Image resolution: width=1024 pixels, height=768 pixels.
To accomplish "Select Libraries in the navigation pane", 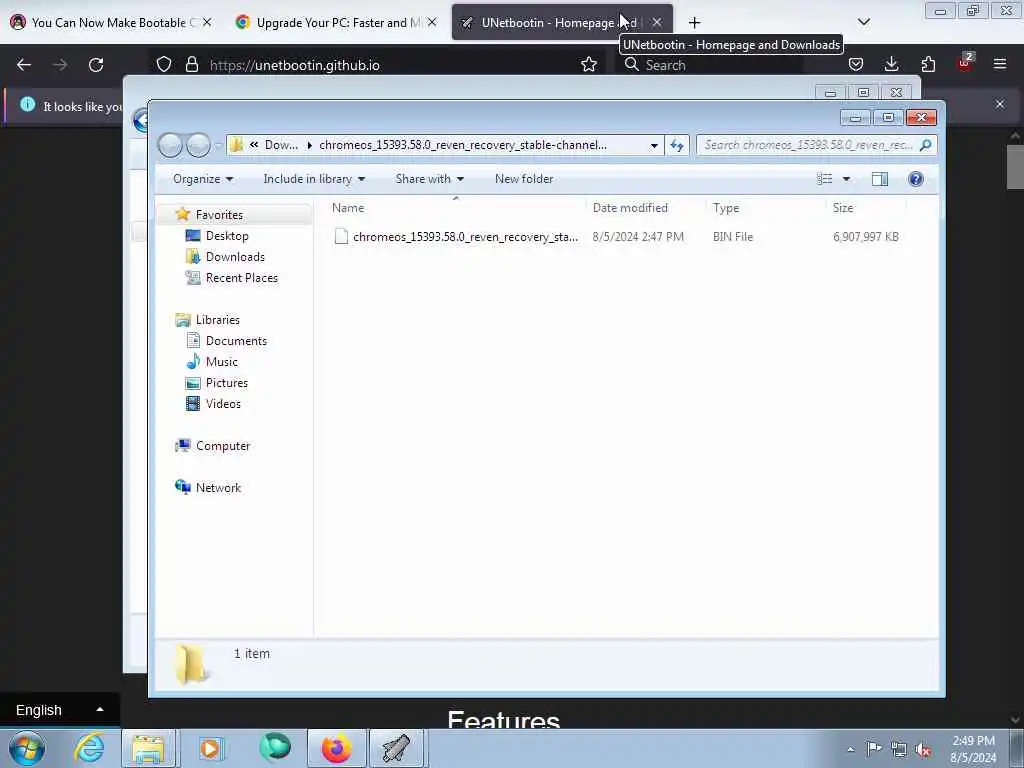I will click(x=217, y=319).
